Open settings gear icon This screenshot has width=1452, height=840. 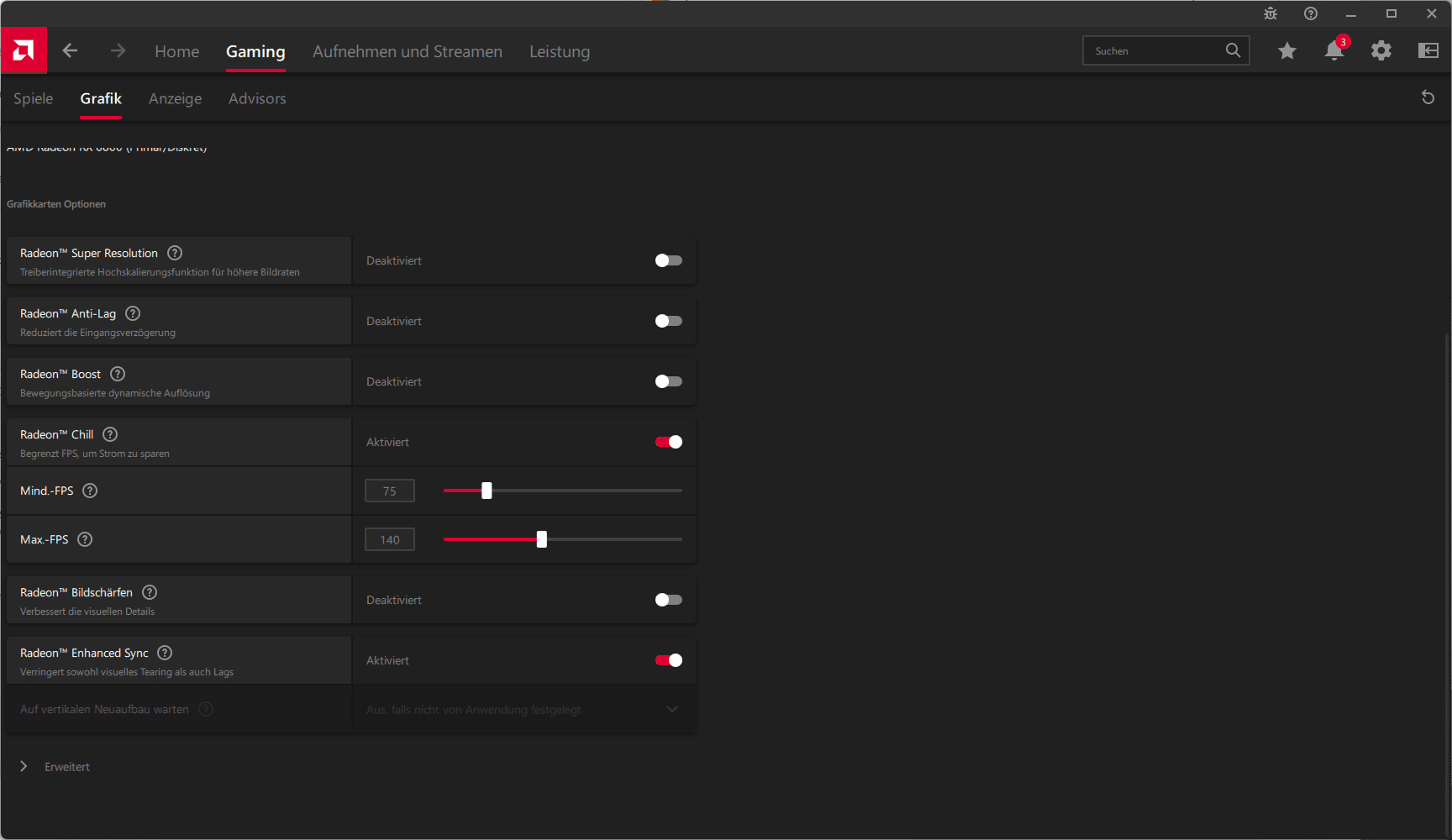[1381, 51]
